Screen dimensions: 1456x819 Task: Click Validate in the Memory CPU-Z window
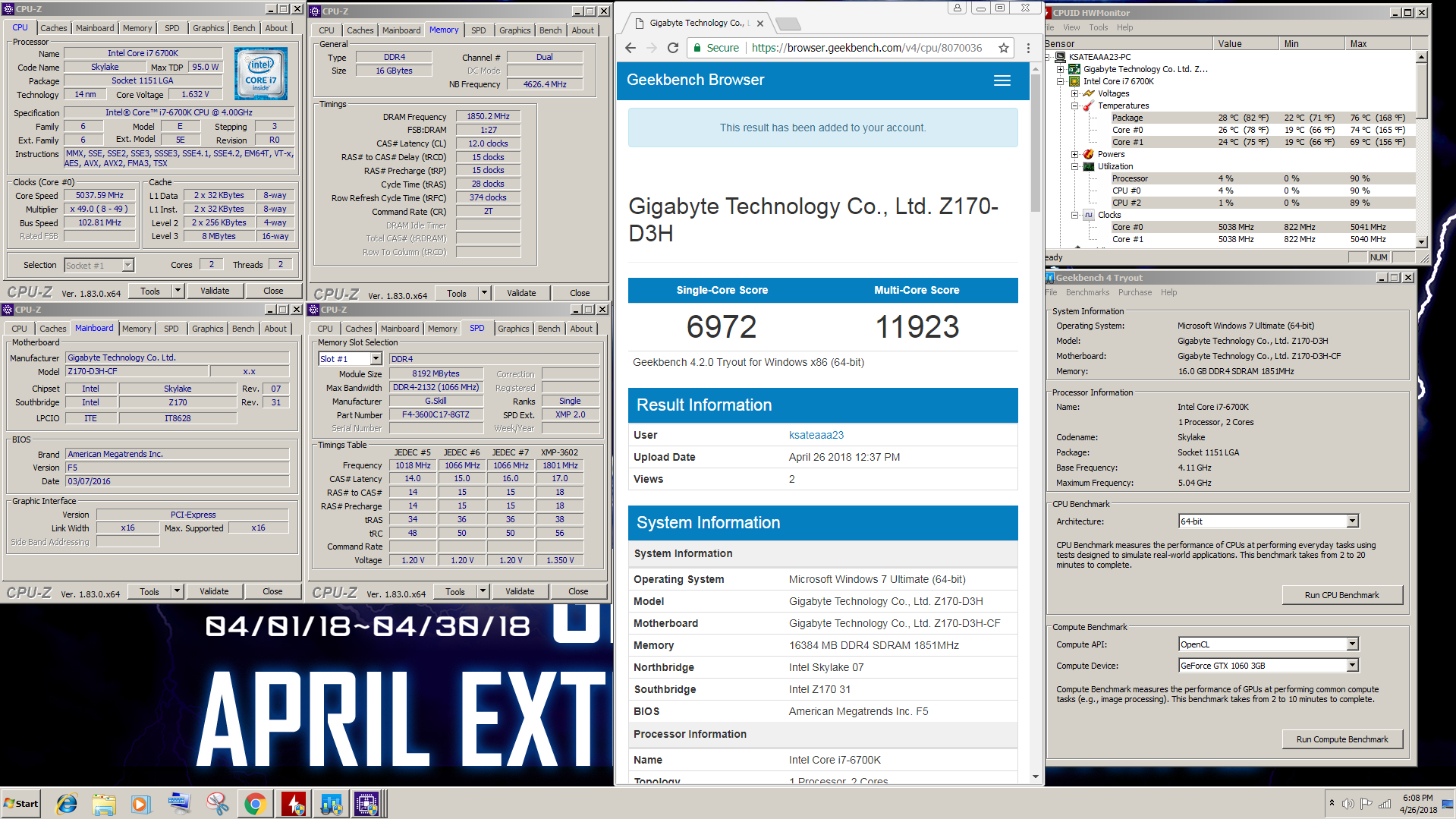pos(520,293)
